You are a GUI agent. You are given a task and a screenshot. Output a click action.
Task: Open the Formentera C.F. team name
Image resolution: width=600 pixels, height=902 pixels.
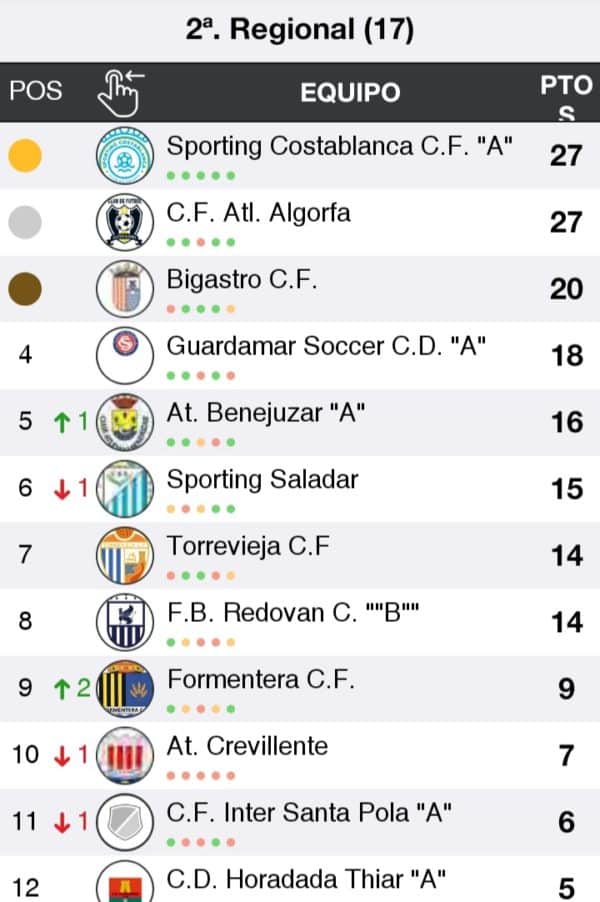261,680
